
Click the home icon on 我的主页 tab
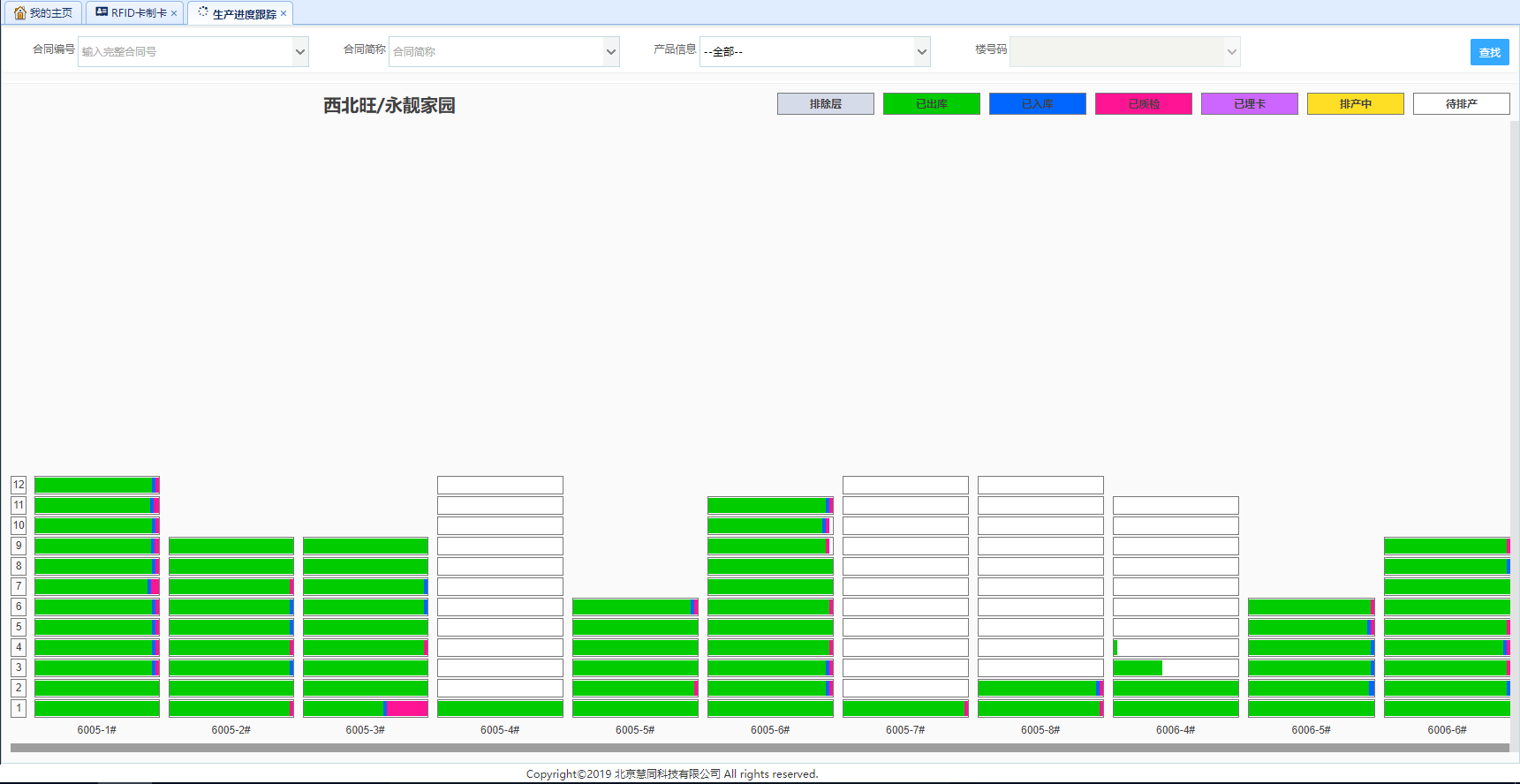point(19,13)
